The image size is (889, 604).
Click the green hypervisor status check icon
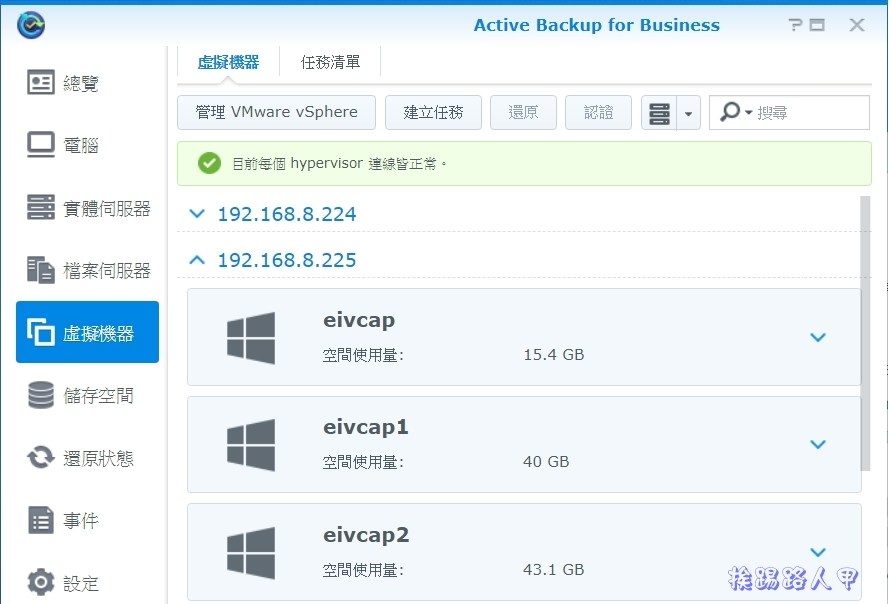click(x=209, y=163)
